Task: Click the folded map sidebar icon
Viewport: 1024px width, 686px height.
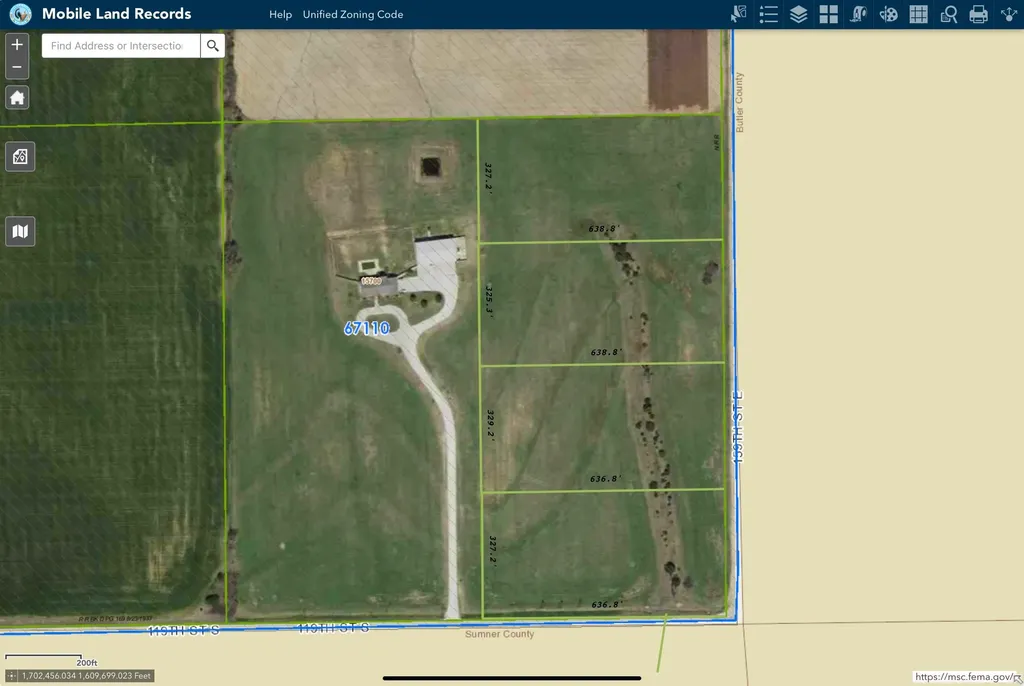Action: click(20, 231)
